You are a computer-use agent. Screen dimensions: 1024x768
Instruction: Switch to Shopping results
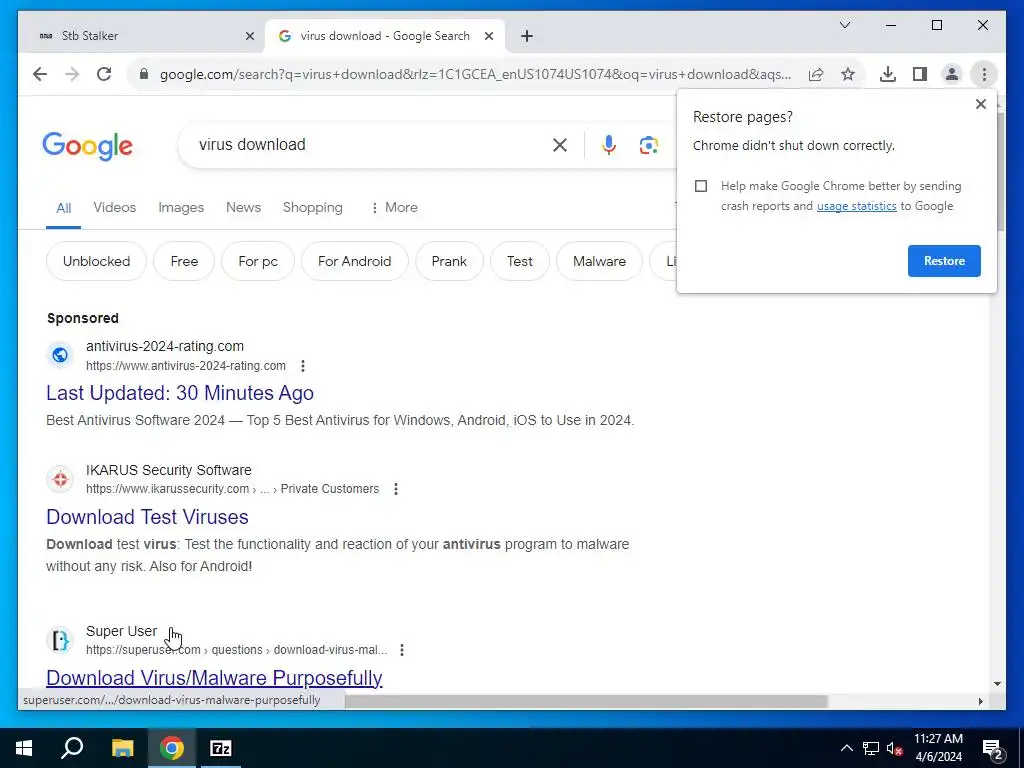tap(312, 207)
